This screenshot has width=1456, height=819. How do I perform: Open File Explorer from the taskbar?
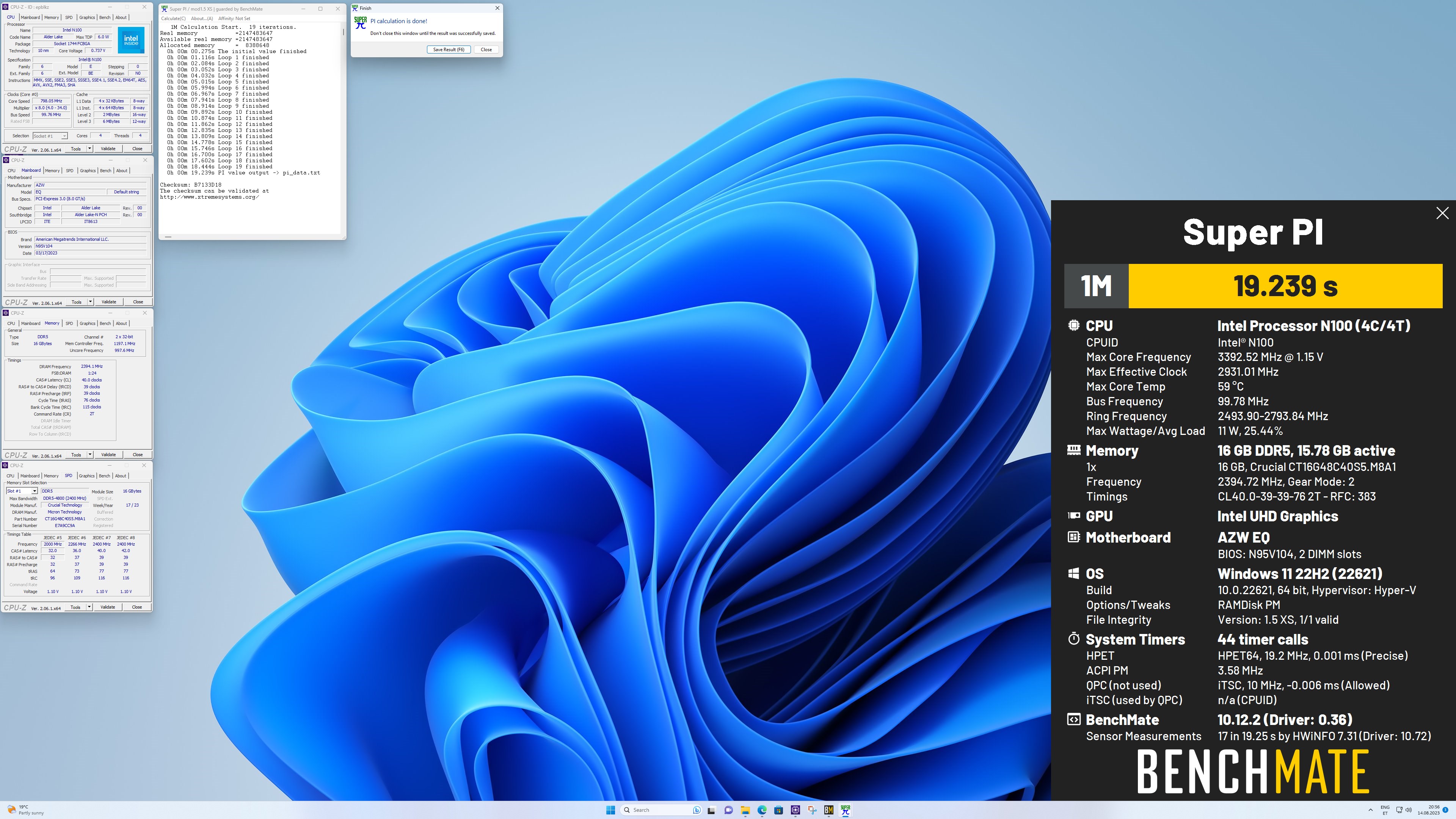point(745,810)
